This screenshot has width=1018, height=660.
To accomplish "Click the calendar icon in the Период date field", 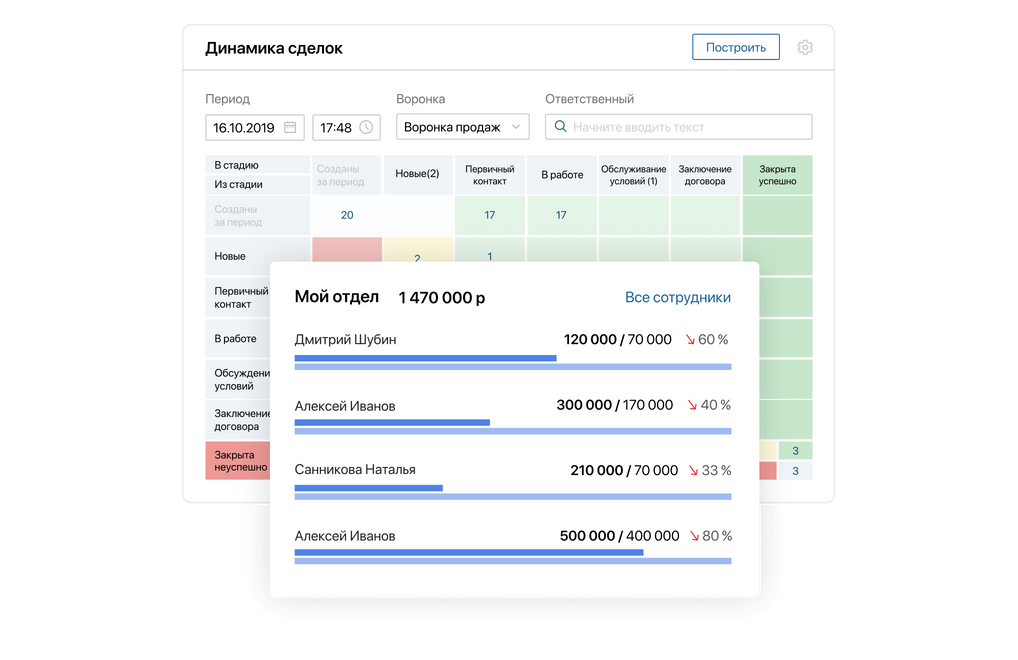I will [x=288, y=126].
